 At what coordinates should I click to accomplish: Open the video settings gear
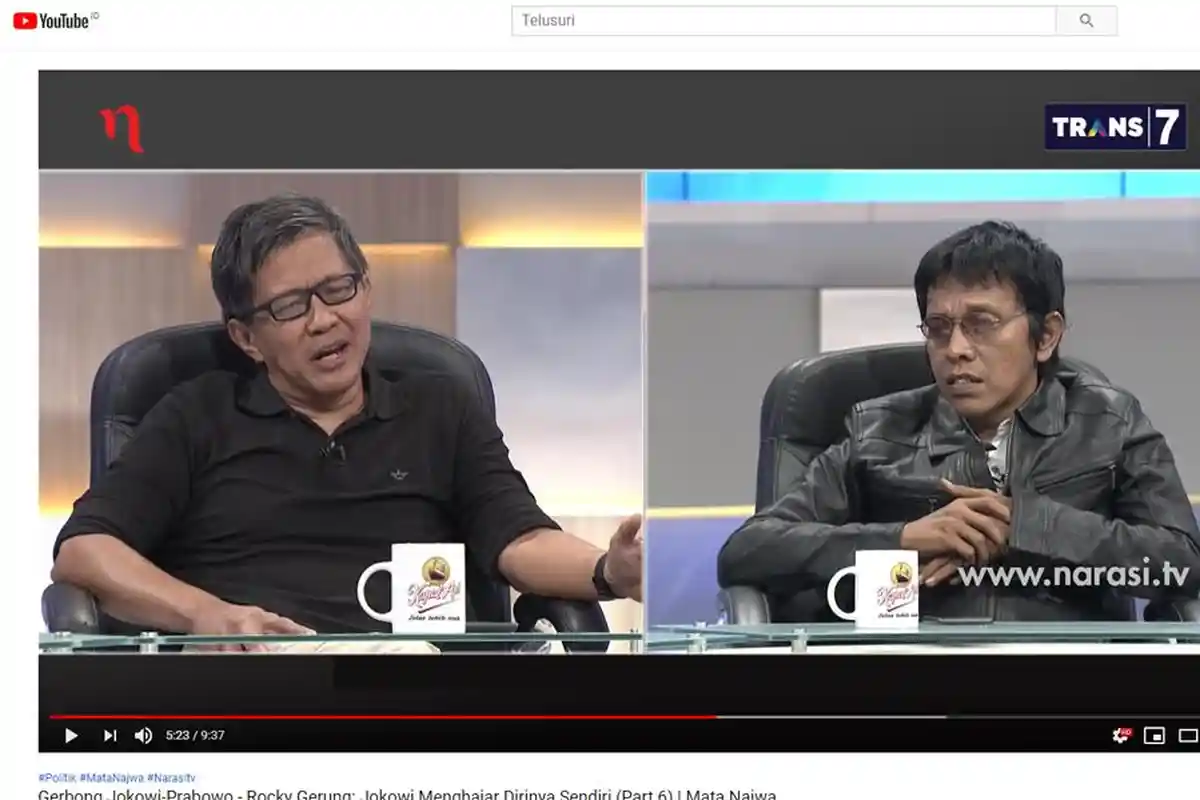coord(1121,736)
